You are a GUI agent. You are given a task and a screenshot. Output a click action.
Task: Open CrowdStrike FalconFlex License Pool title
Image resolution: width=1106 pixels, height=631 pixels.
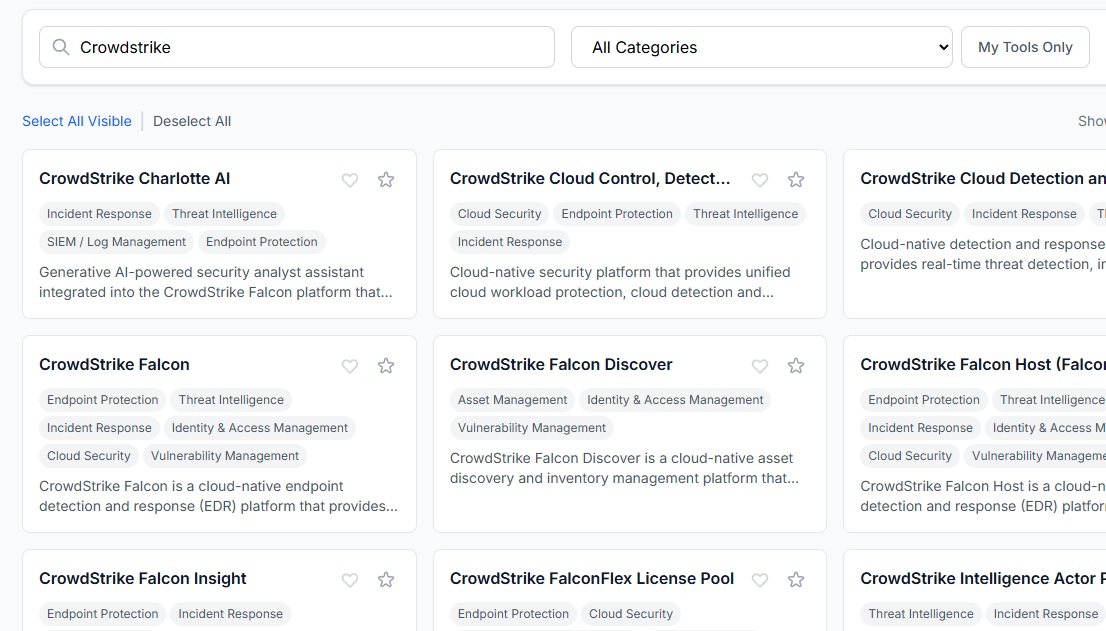(x=592, y=578)
